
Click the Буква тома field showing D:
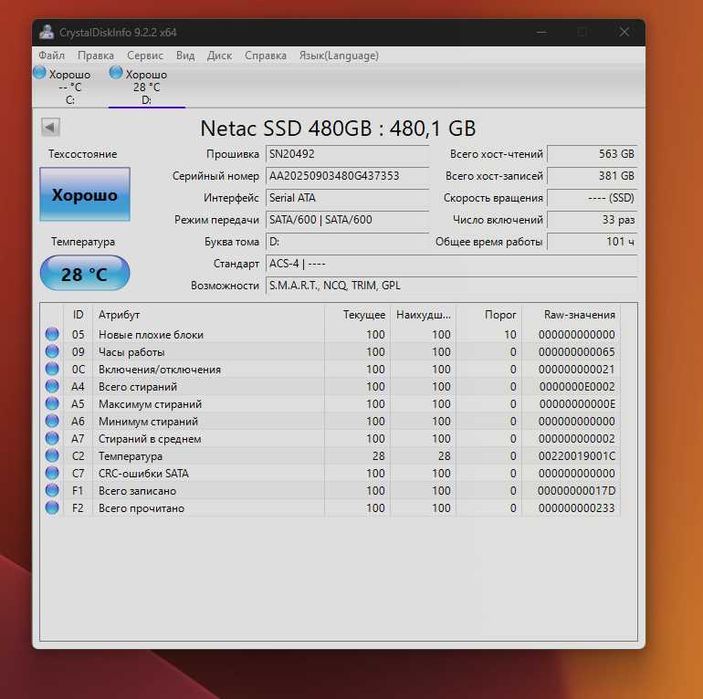click(x=347, y=242)
